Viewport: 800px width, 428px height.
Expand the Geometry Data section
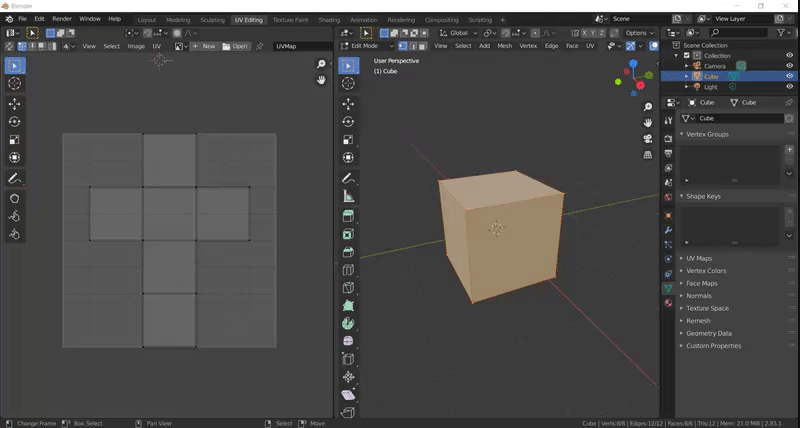pyautogui.click(x=708, y=333)
